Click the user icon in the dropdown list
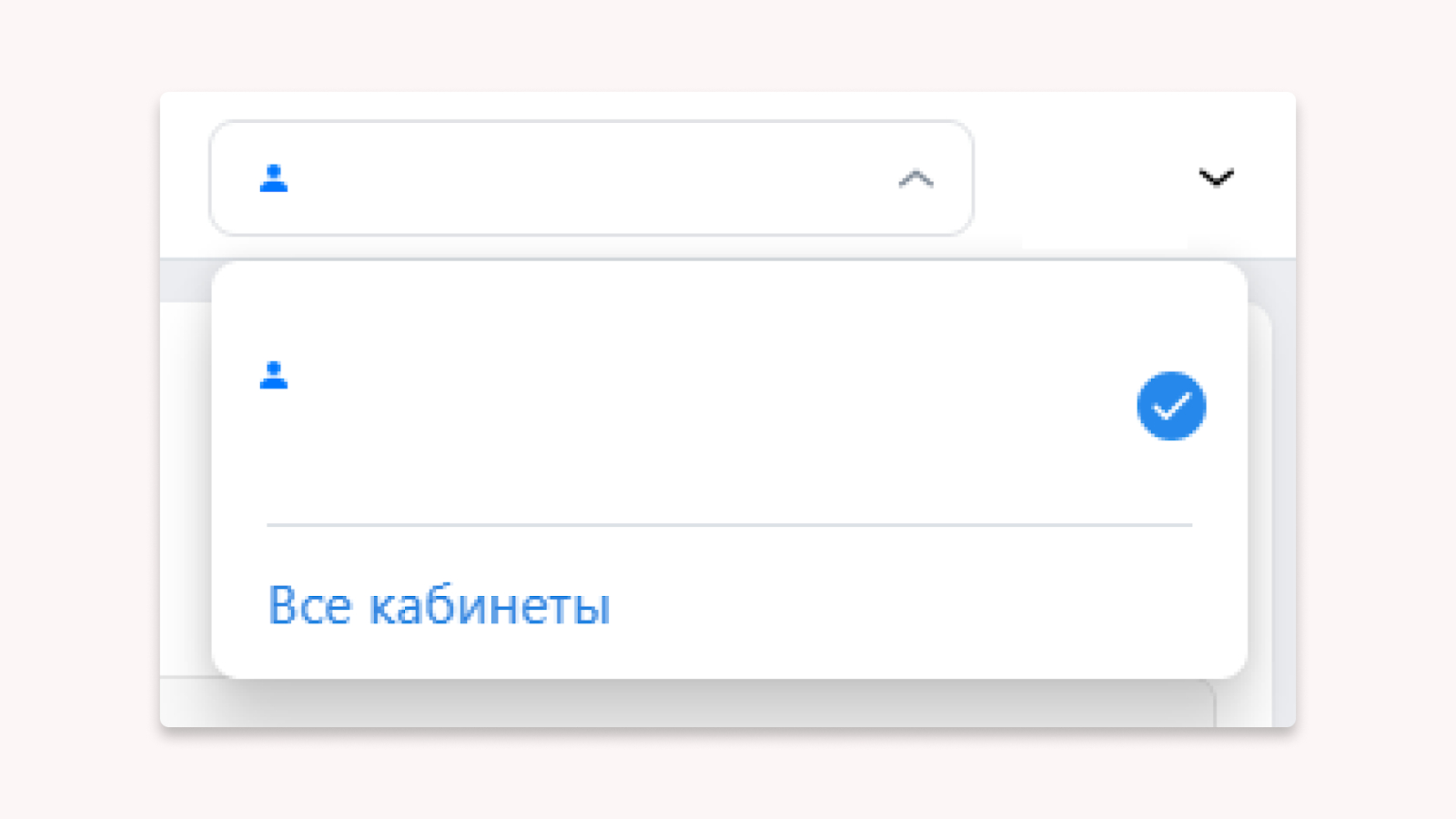 click(274, 375)
